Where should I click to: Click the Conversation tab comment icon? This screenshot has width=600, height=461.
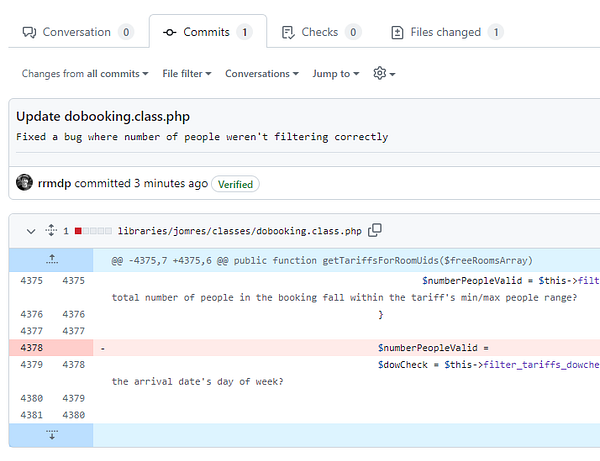pos(29,33)
